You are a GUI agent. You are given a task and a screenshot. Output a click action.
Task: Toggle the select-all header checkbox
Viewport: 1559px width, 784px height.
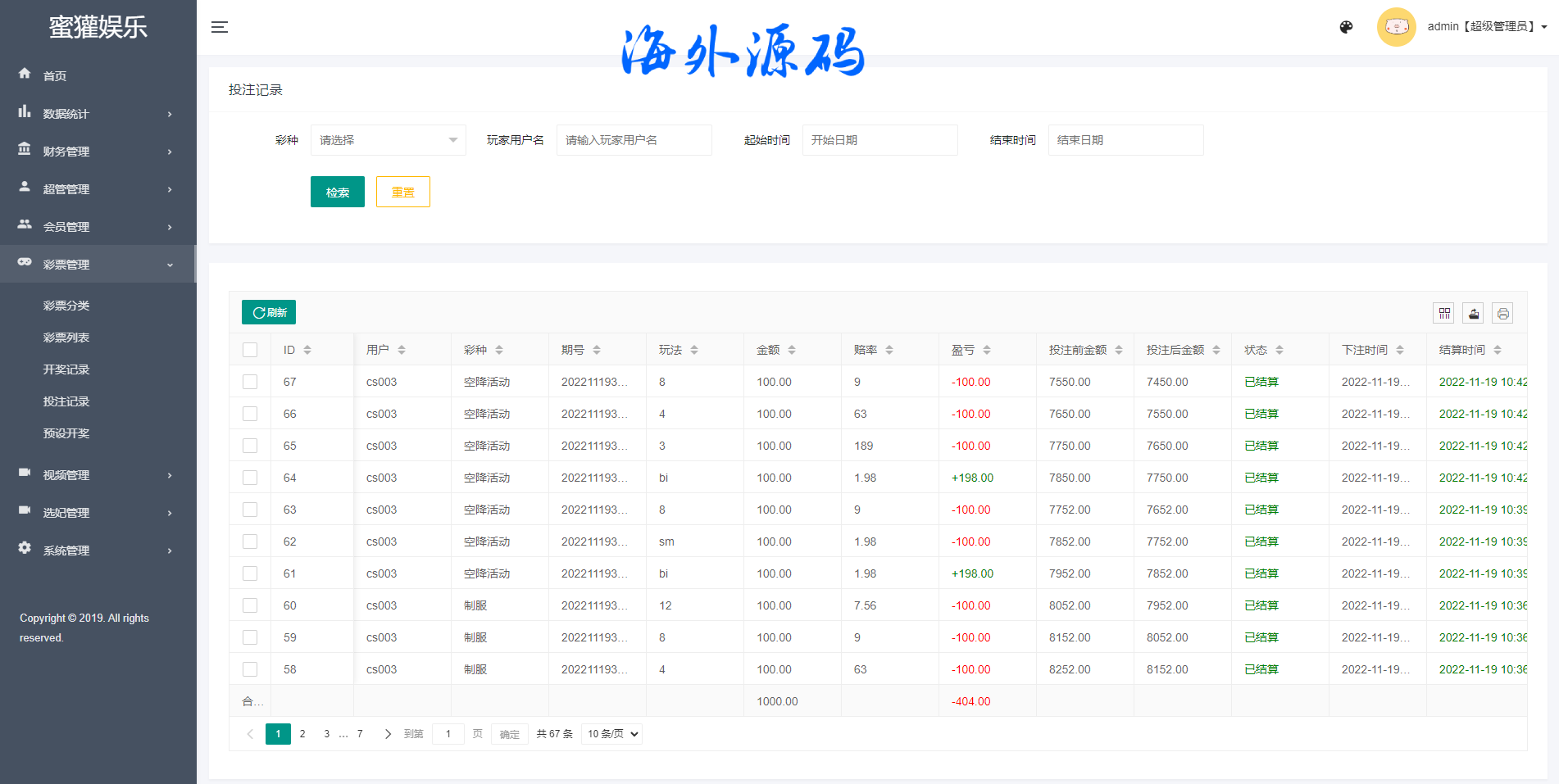(250, 350)
